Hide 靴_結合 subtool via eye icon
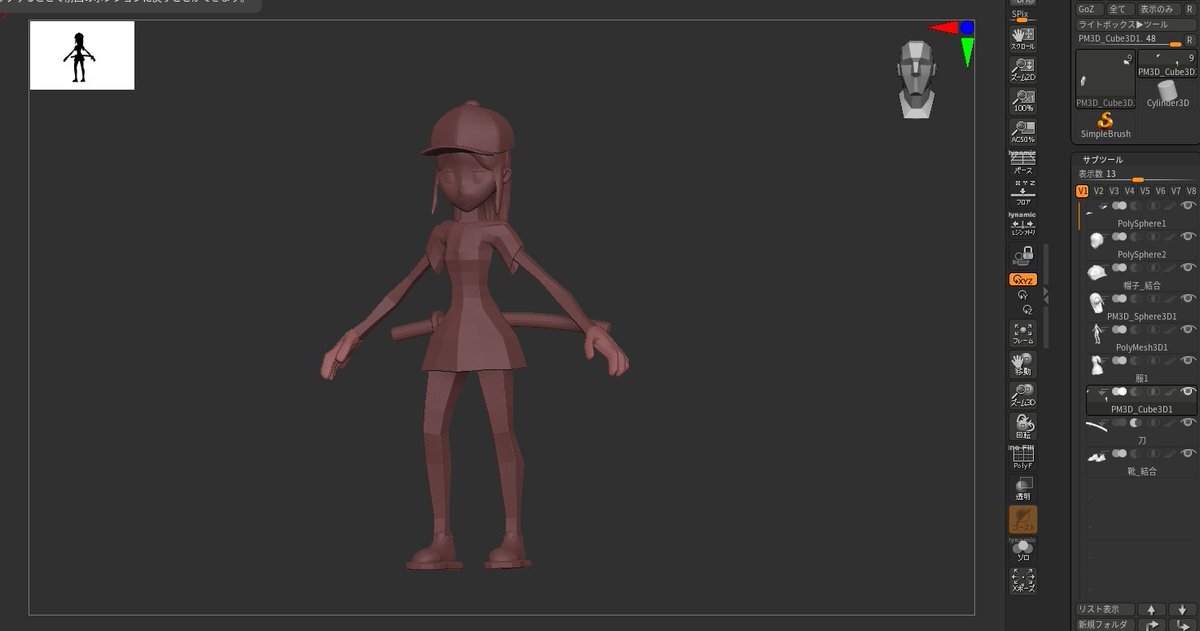1200x631 pixels. click(x=1188, y=453)
